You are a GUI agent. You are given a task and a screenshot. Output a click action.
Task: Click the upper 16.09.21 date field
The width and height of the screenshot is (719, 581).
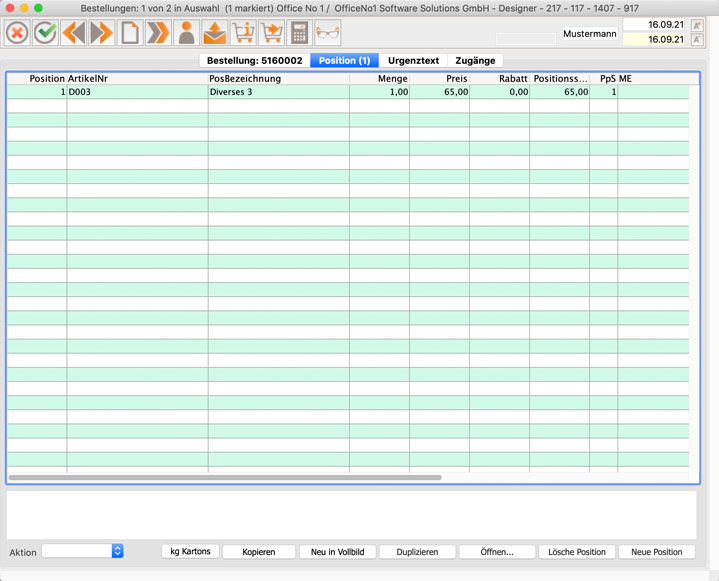pyautogui.click(x=656, y=25)
